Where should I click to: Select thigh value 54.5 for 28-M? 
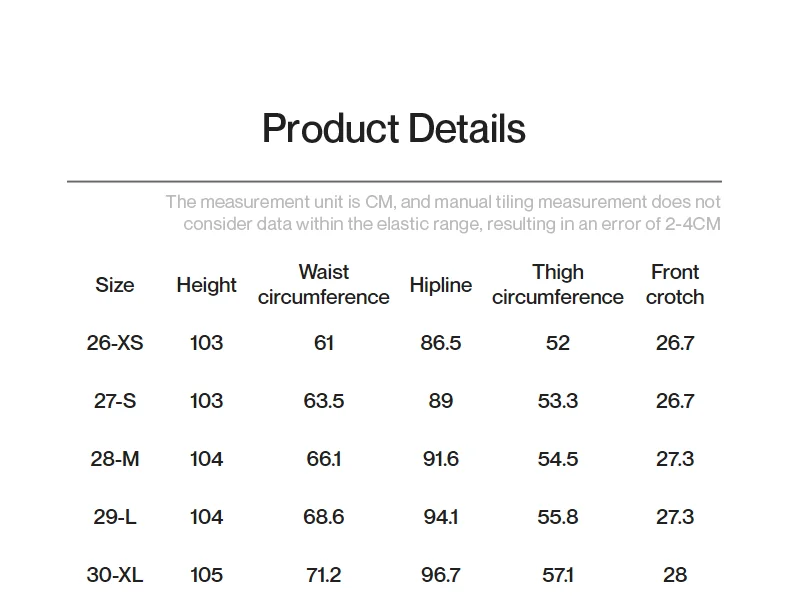(x=558, y=459)
